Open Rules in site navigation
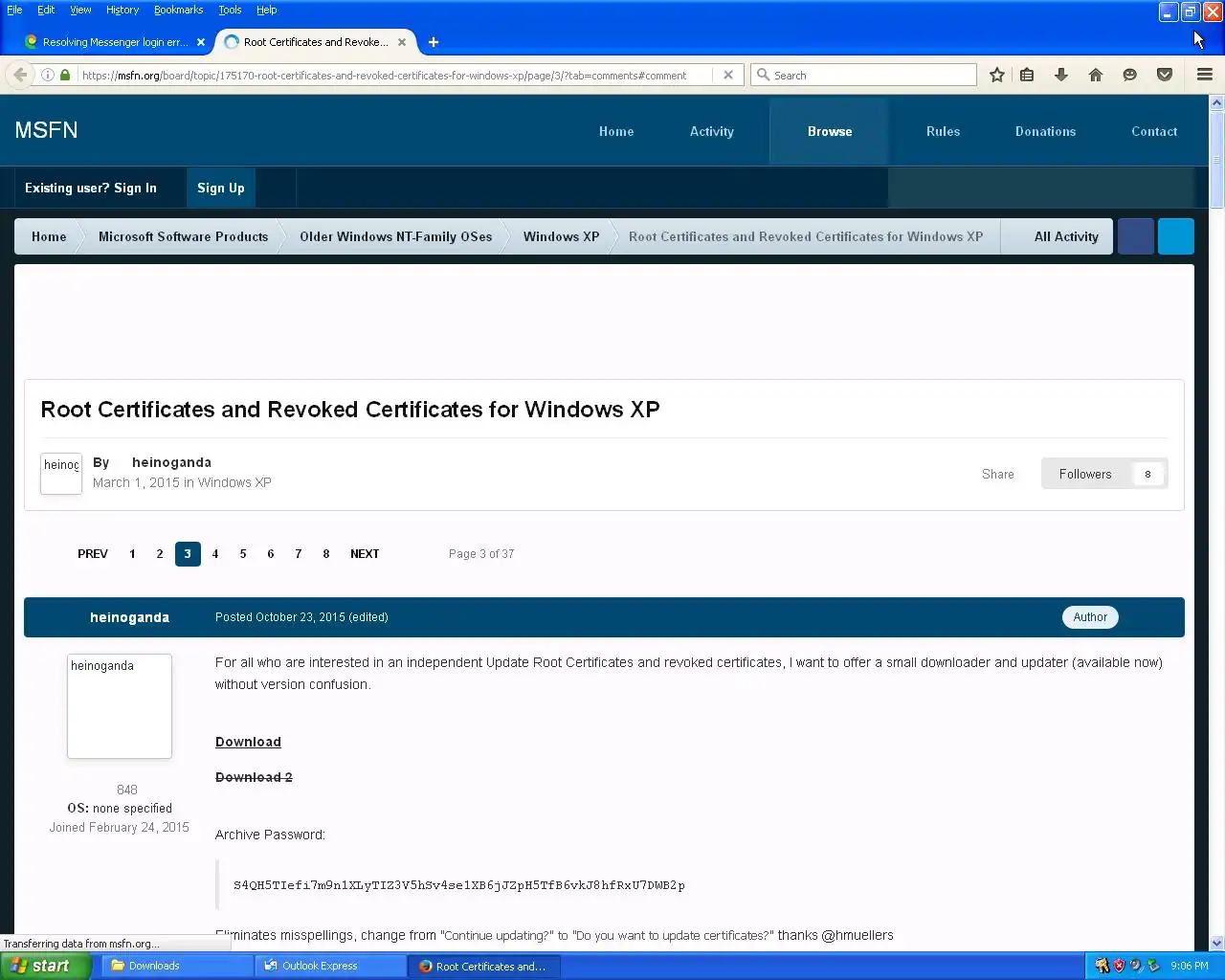The image size is (1225, 980). [943, 131]
